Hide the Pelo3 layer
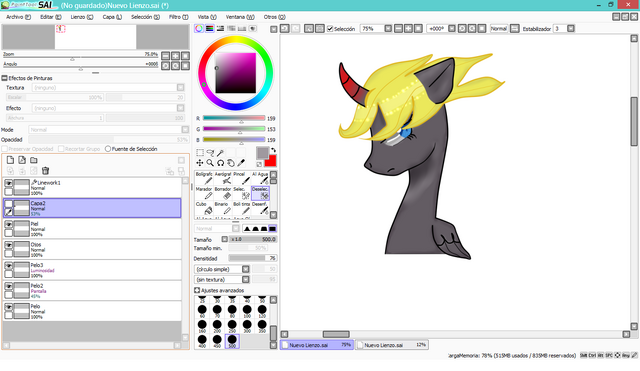This screenshot has width=640, height=371. pyautogui.click(x=9, y=266)
